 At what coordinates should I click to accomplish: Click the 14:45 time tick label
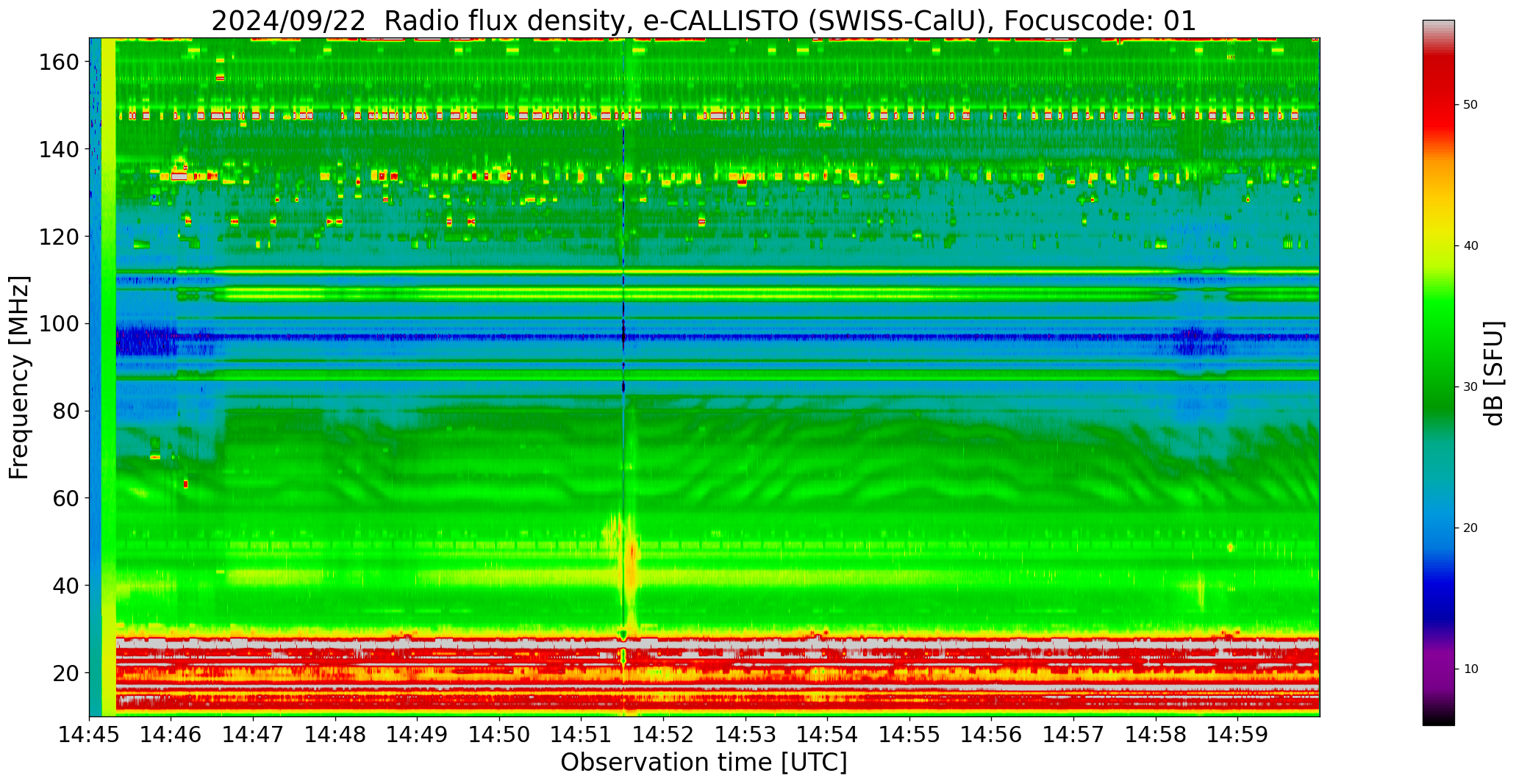click(x=90, y=734)
